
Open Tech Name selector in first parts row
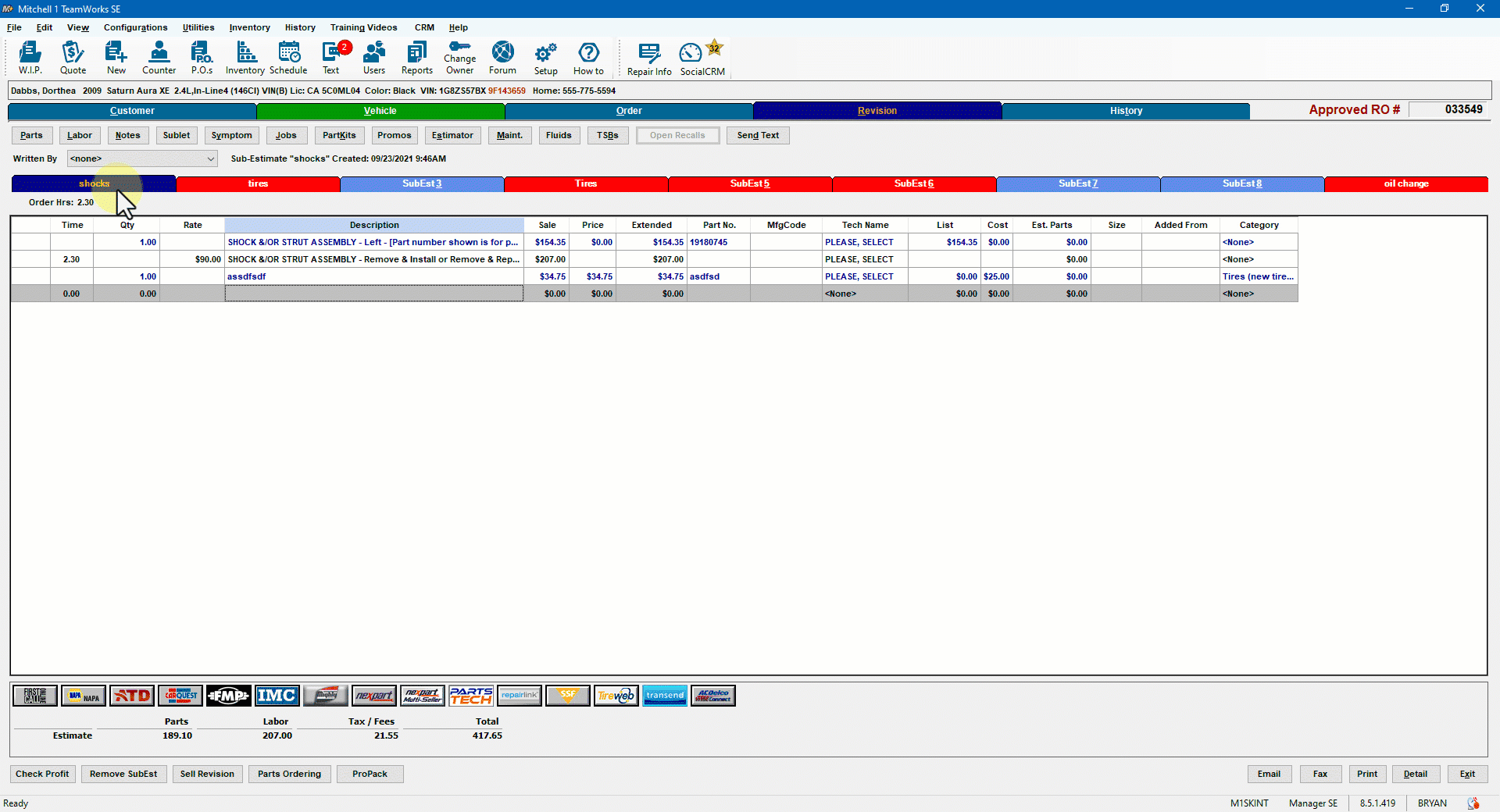(x=864, y=242)
